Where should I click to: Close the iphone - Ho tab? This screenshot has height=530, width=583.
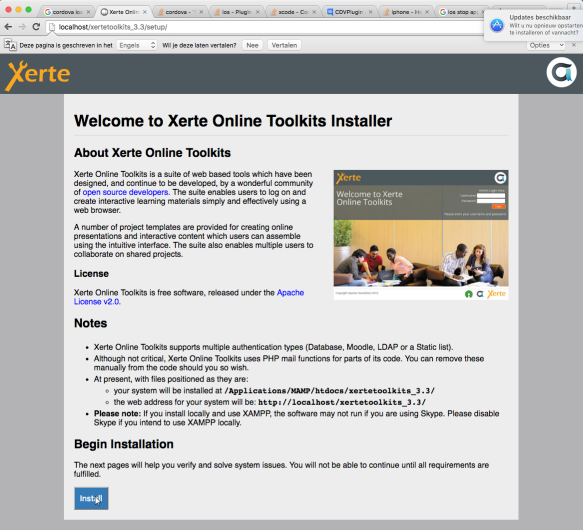(x=427, y=12)
